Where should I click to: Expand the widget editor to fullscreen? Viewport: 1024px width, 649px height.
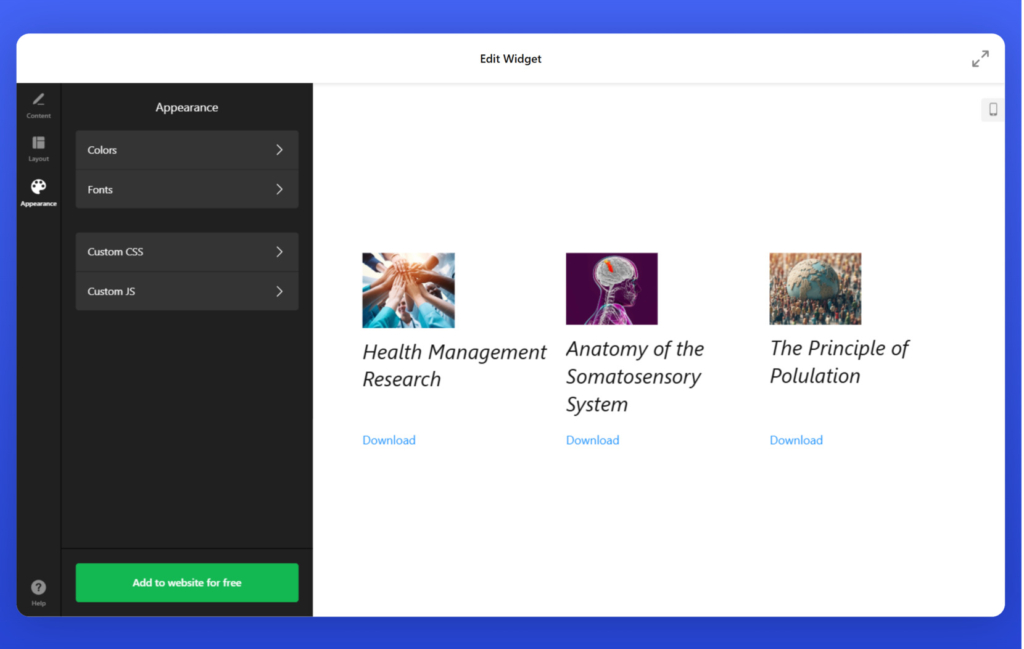coord(980,59)
